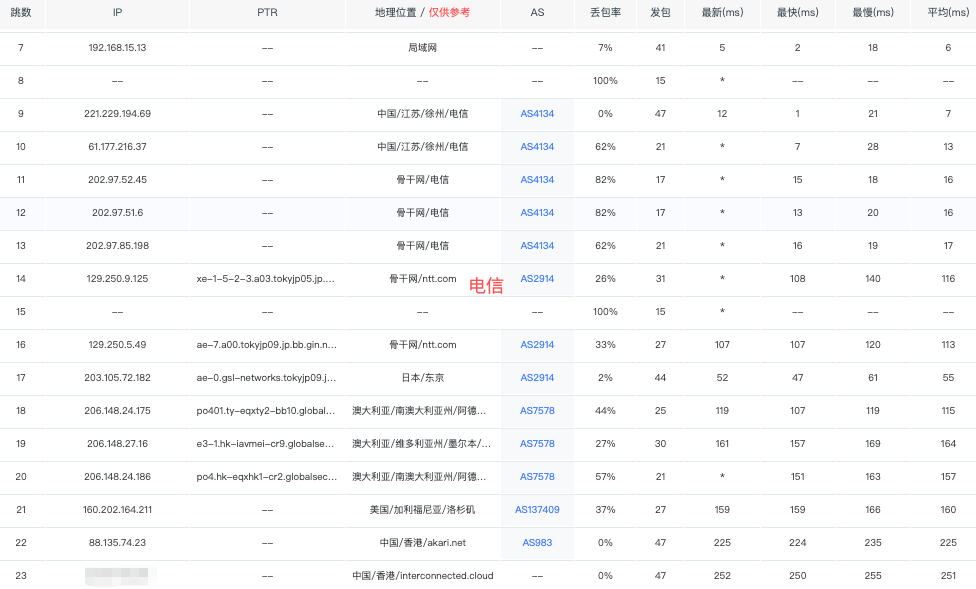
Task: Open AS7578 link for IP 206.148.24.175
Action: tap(537, 411)
